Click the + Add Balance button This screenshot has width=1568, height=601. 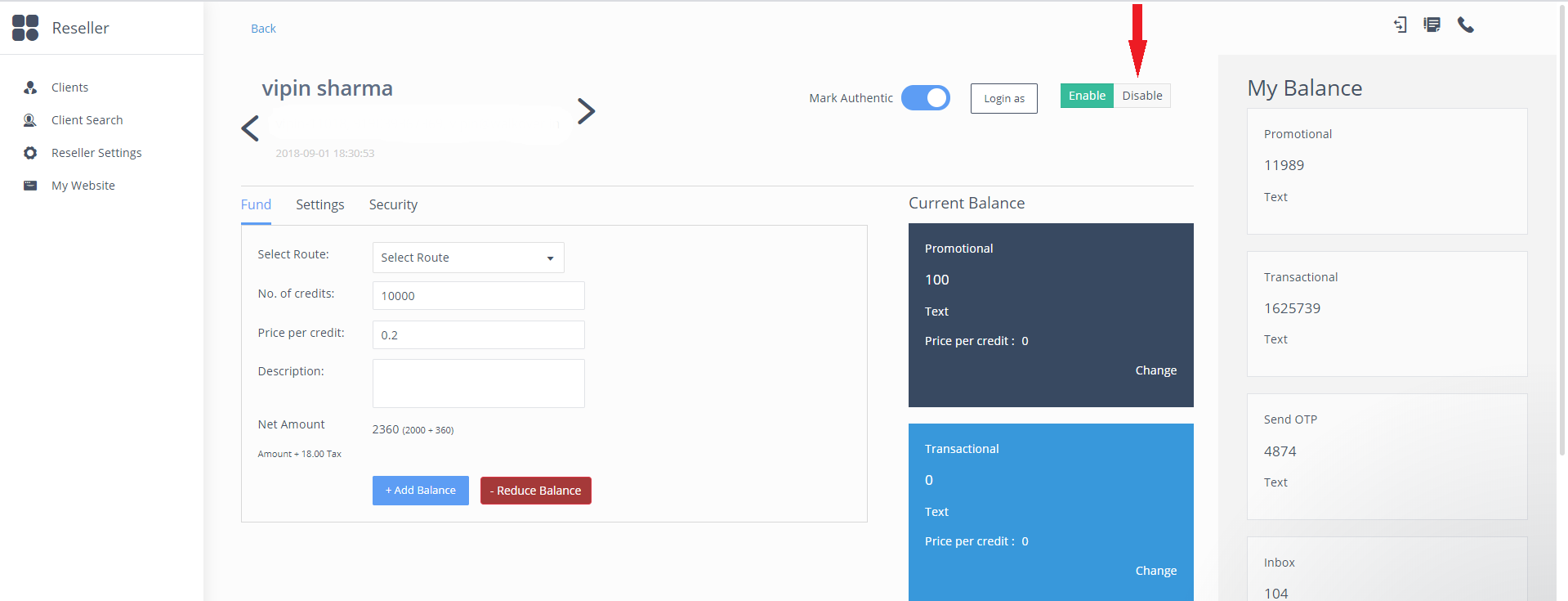coord(421,491)
